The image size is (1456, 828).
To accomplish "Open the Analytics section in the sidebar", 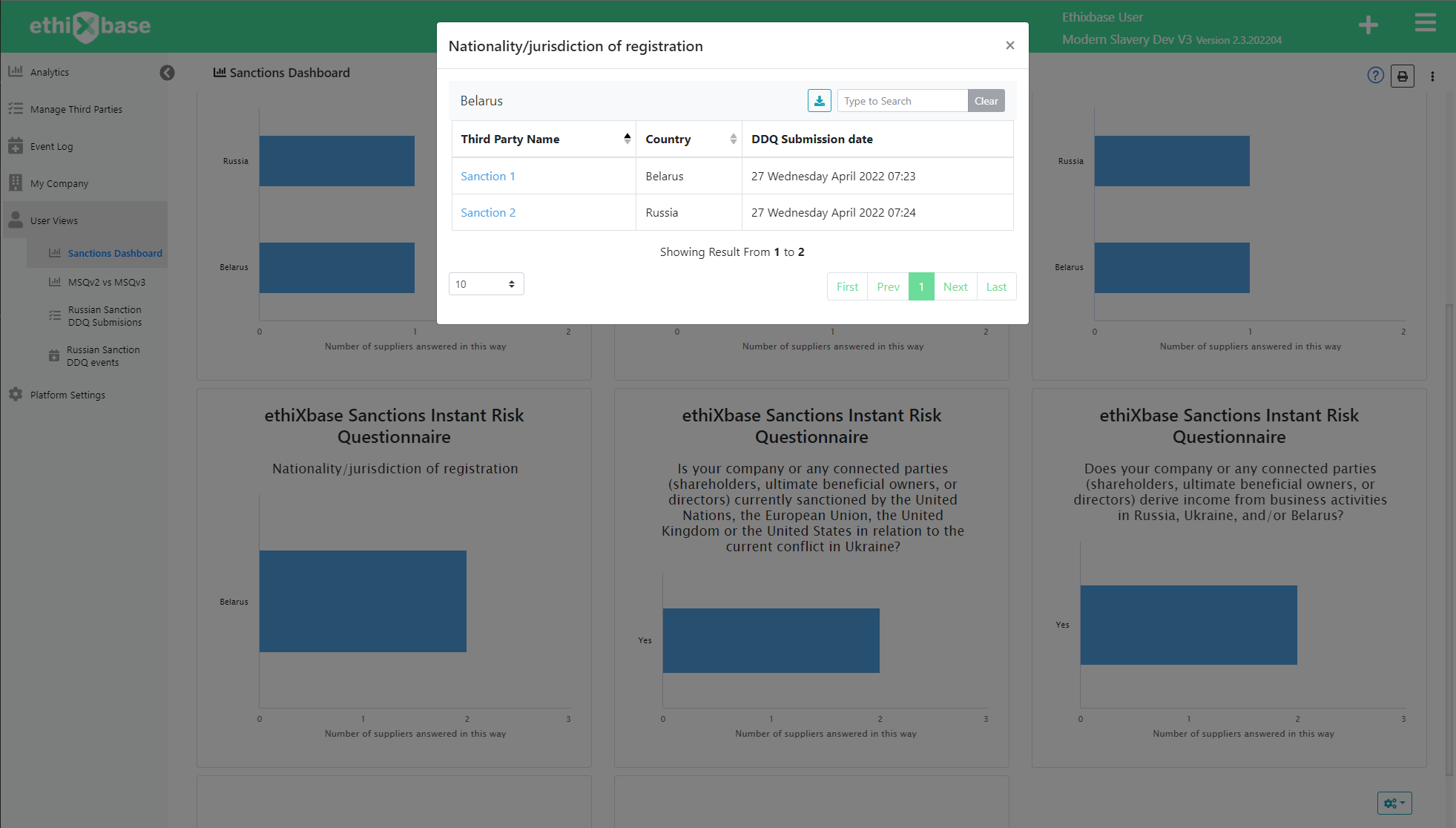I will 50,72.
